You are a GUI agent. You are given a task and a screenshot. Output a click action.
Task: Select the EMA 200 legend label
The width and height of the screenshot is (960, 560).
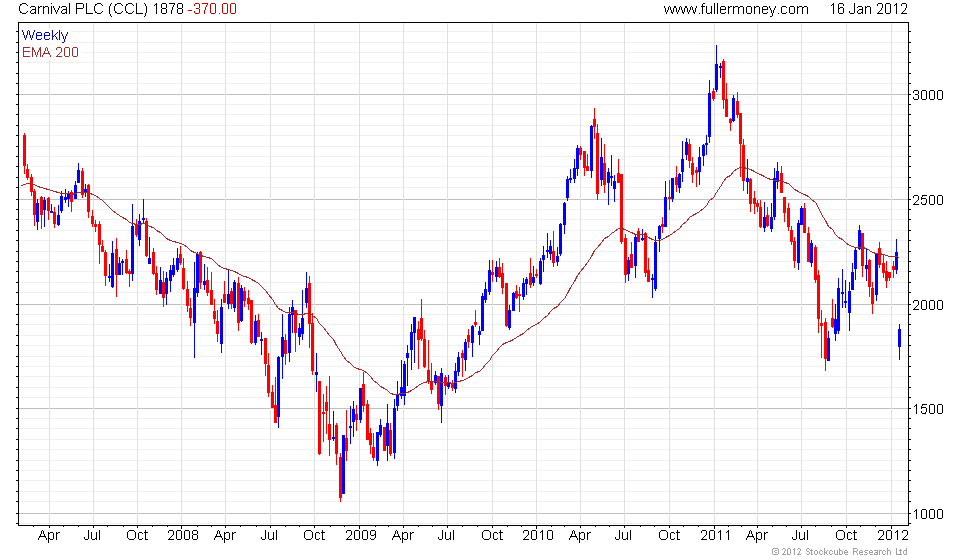tap(50, 52)
